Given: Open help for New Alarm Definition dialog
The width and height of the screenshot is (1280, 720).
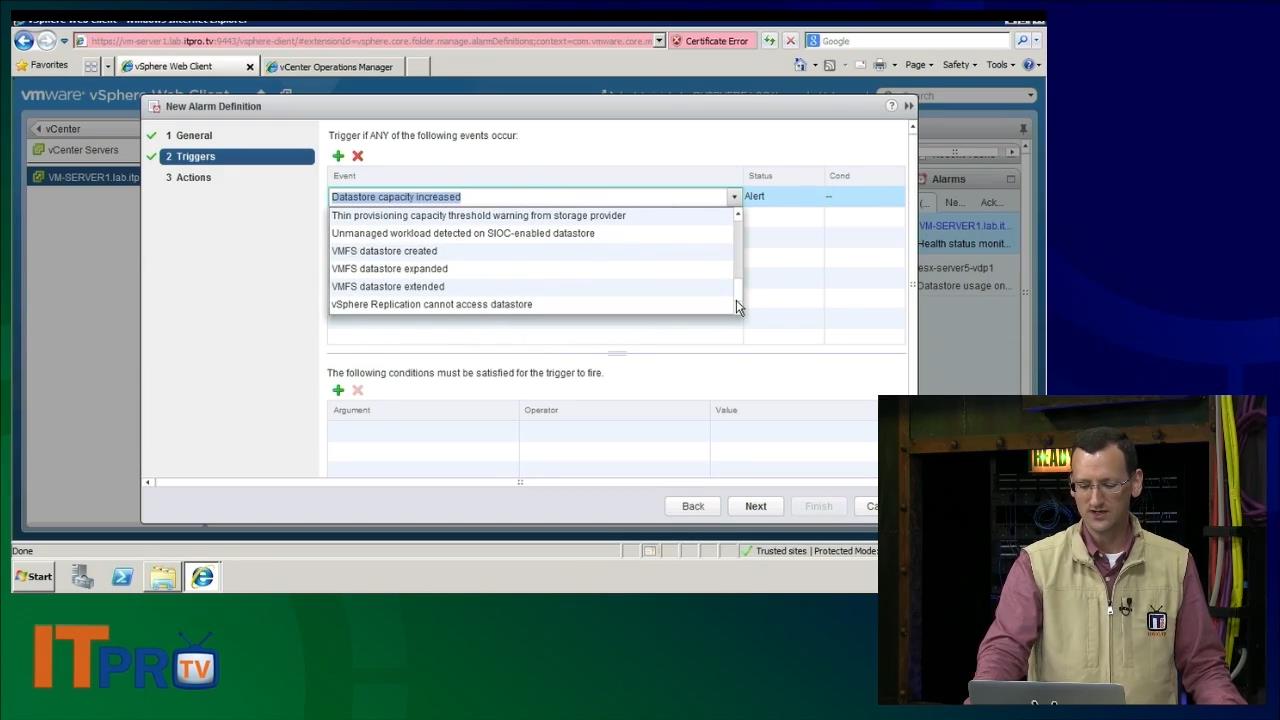Looking at the screenshot, I should coord(891,106).
